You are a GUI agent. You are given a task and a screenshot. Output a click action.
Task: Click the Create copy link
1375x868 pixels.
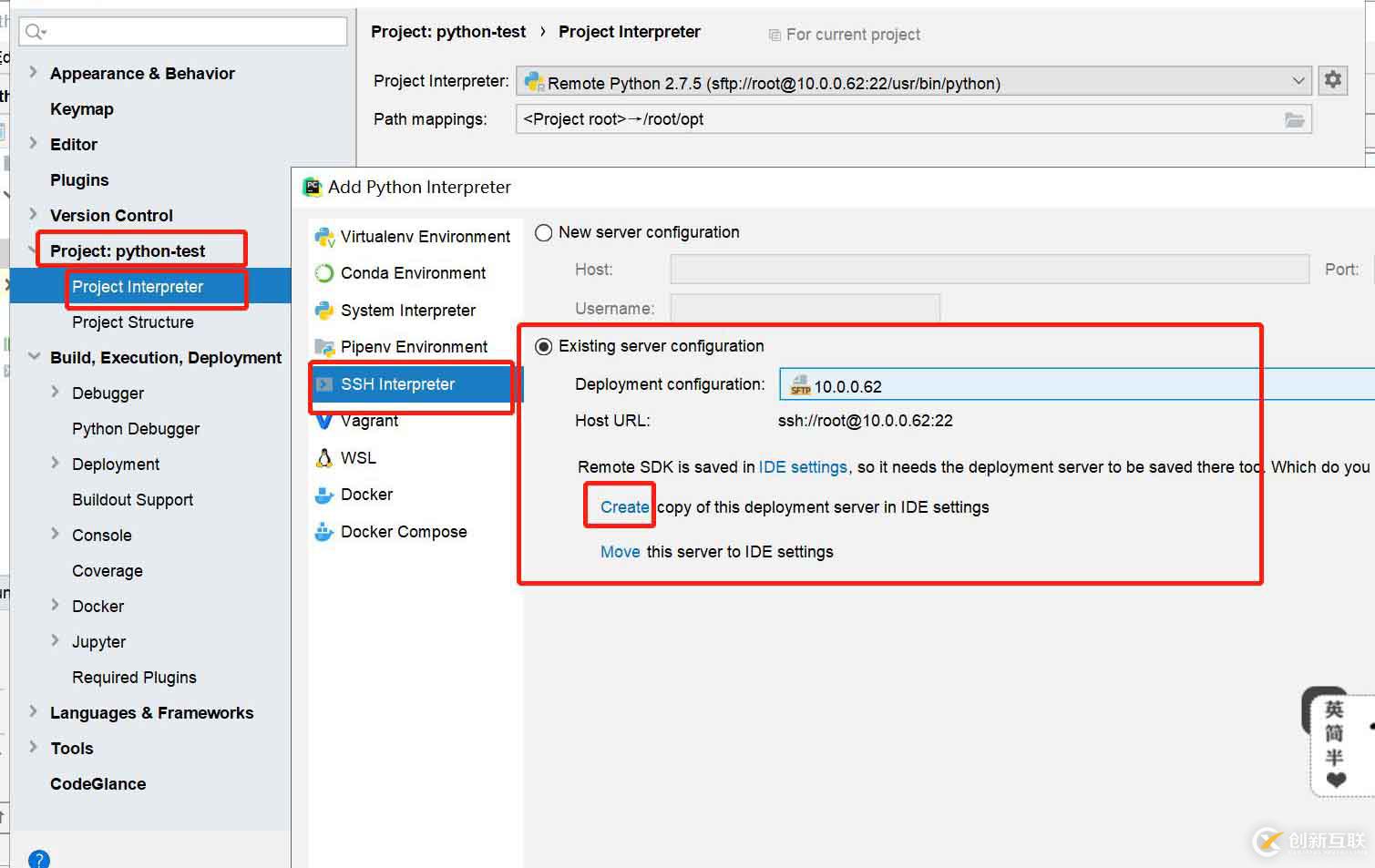[x=624, y=507]
